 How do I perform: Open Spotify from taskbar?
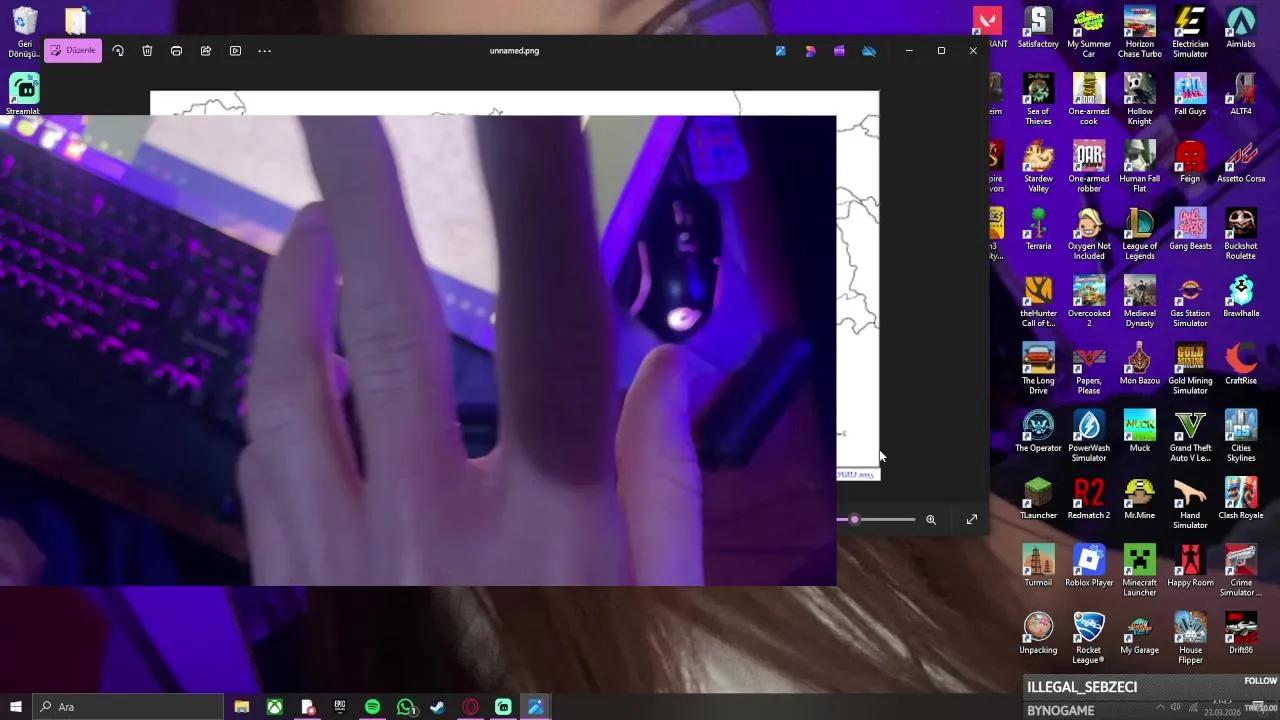pyautogui.click(x=372, y=707)
